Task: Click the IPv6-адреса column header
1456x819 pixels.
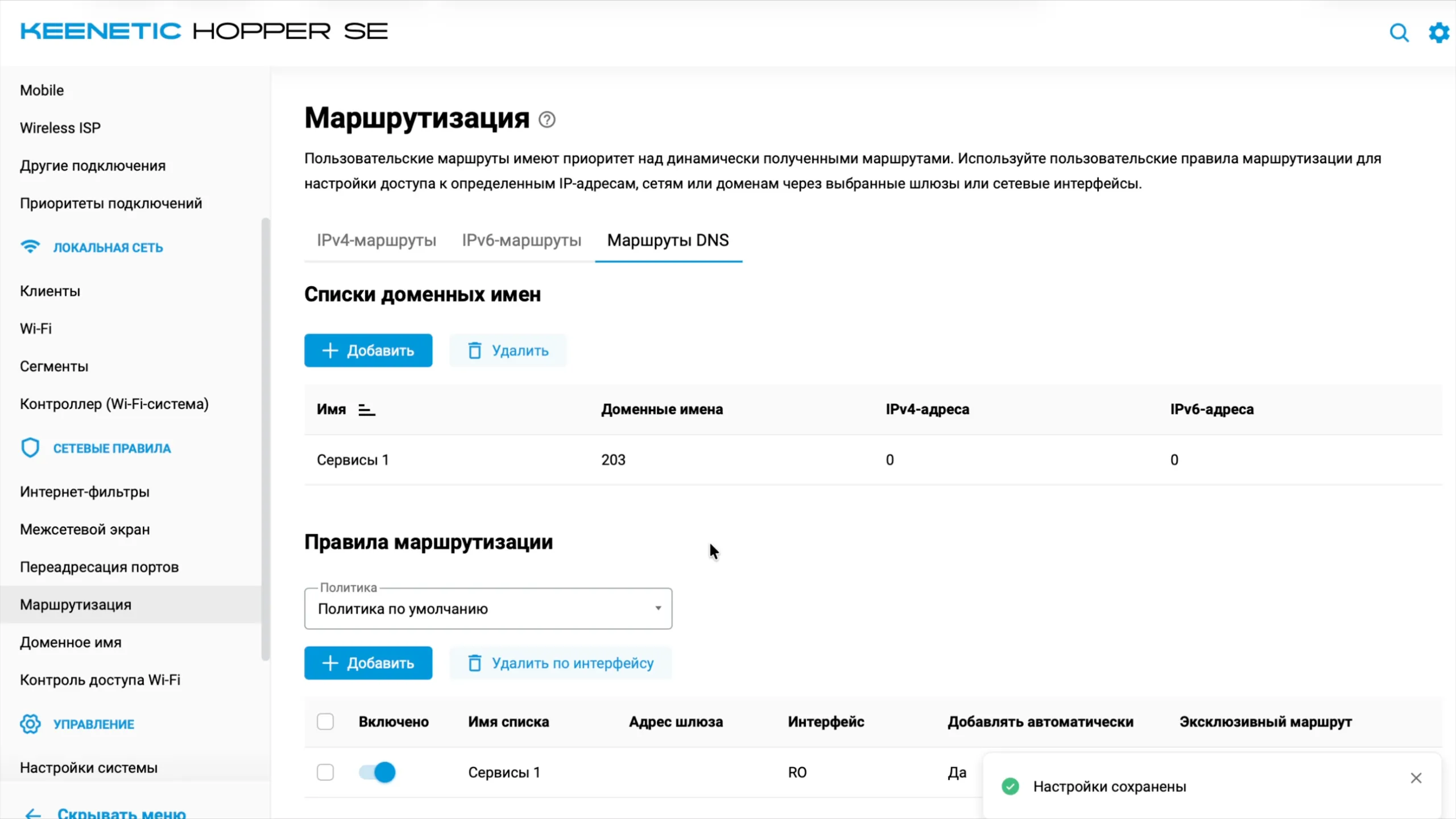Action: click(x=1212, y=409)
